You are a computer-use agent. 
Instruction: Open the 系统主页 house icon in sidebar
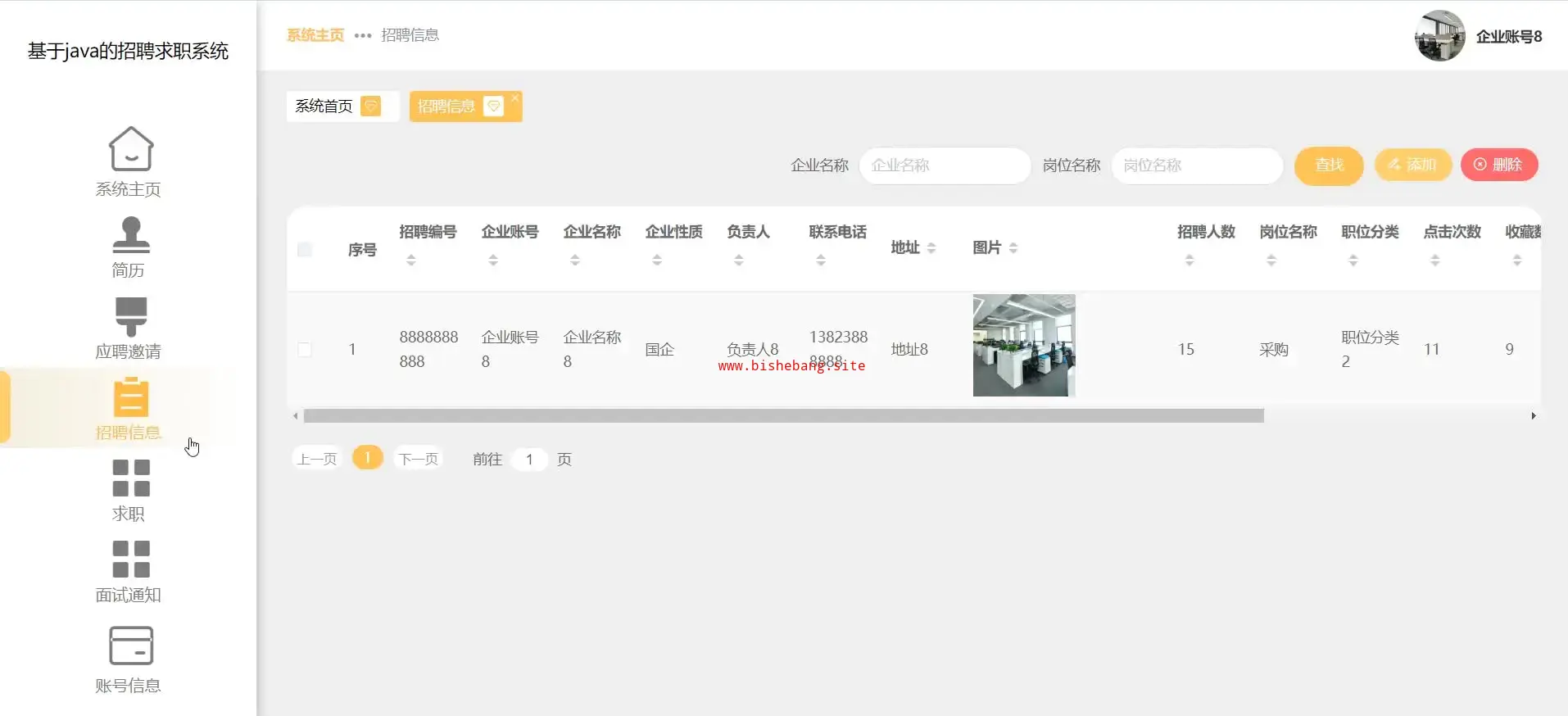click(130, 149)
